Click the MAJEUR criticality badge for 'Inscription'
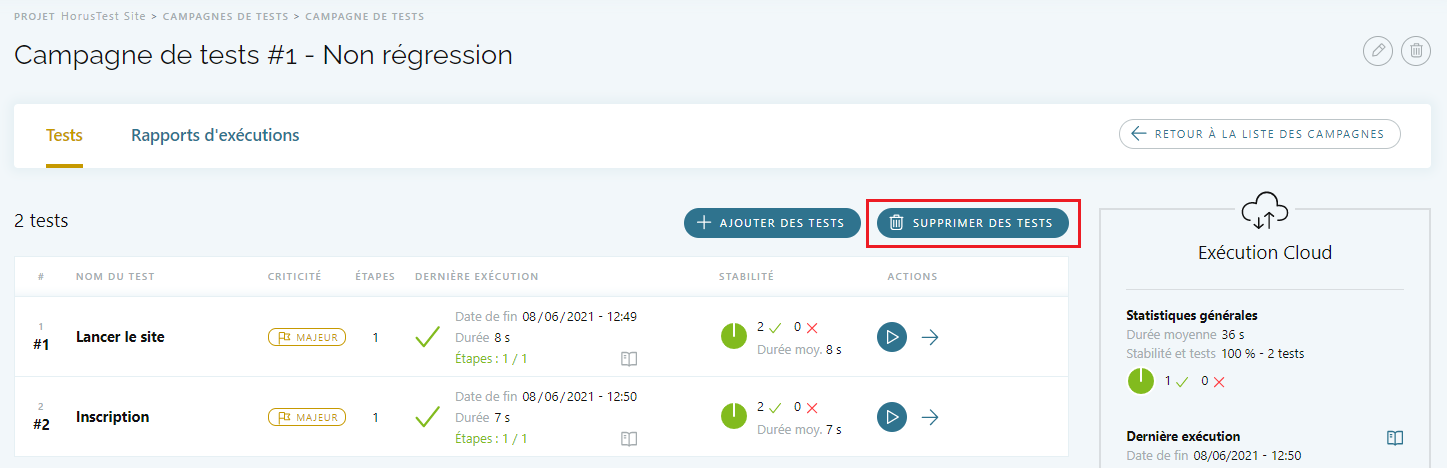This screenshot has height=468, width=1447. pyautogui.click(x=307, y=417)
